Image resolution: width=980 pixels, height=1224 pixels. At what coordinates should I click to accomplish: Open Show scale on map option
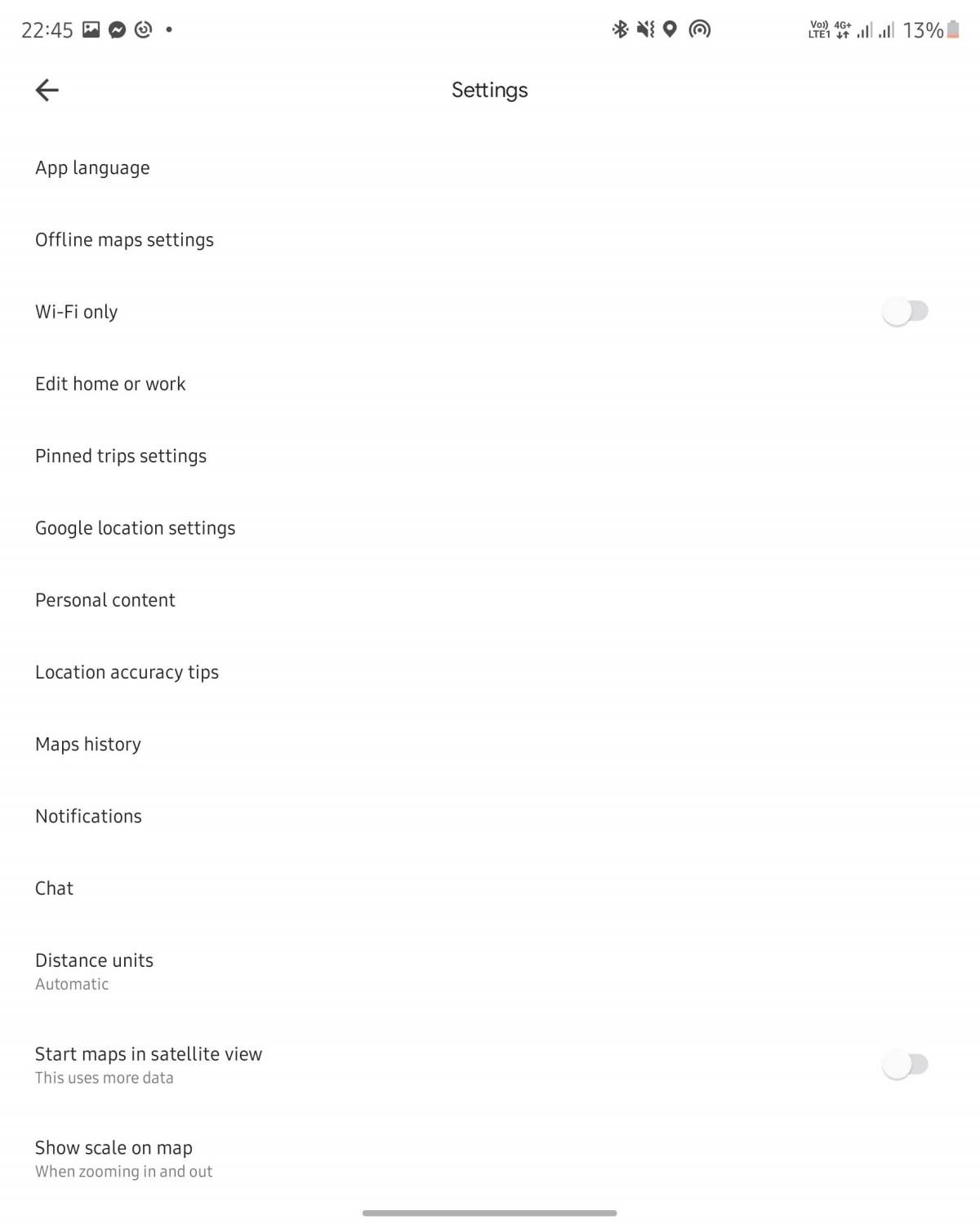114,1158
